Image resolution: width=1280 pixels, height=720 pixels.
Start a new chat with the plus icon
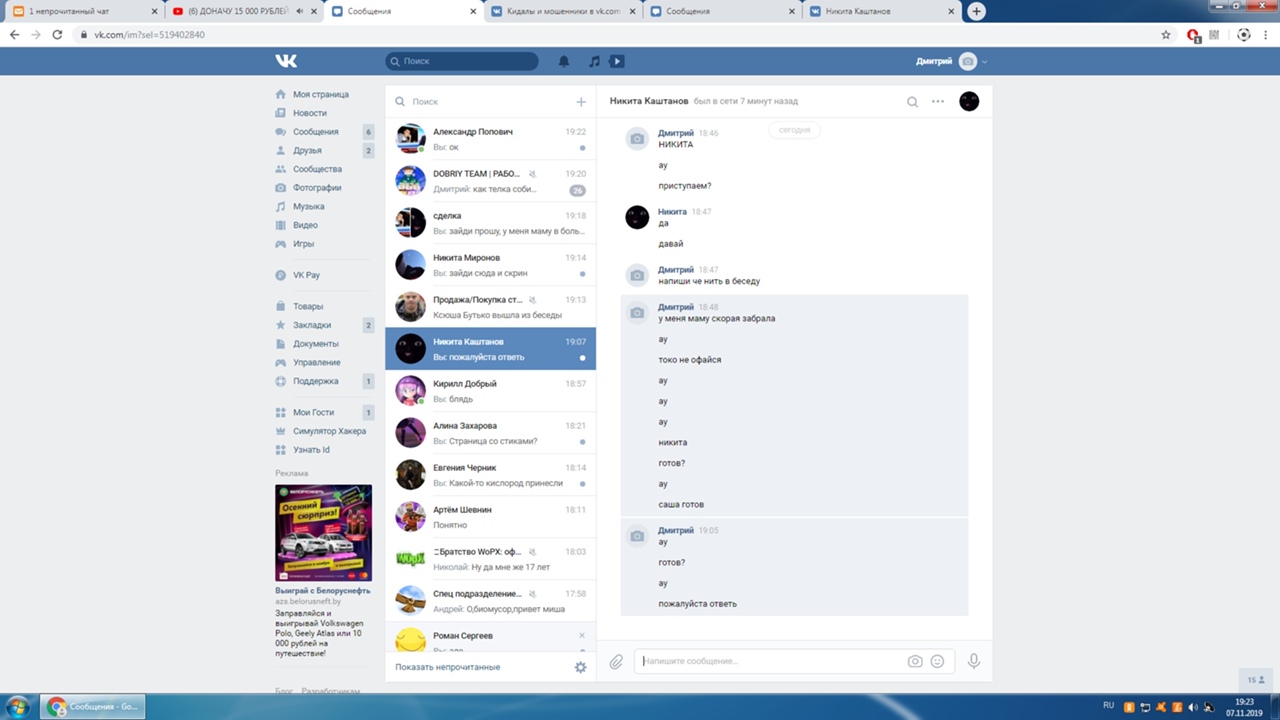coord(581,101)
